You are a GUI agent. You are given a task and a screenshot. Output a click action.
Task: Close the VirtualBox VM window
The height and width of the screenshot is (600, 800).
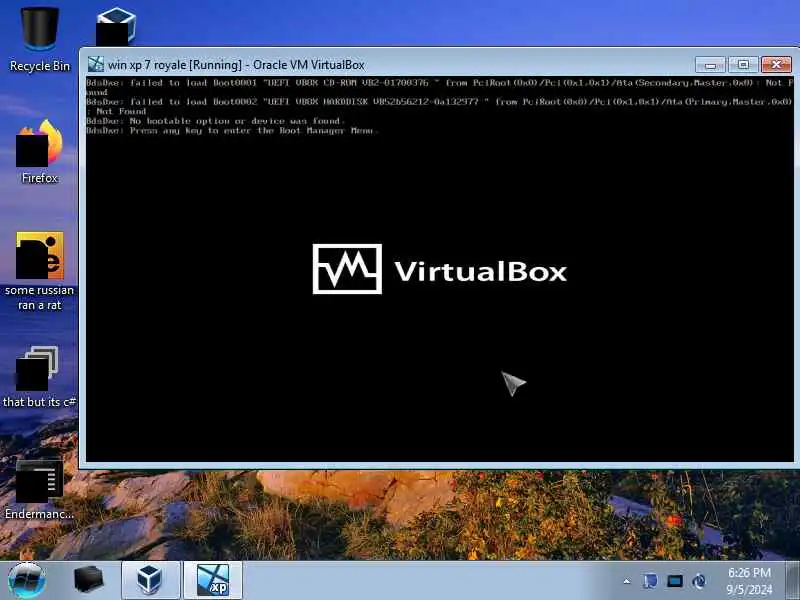pyautogui.click(x=776, y=65)
